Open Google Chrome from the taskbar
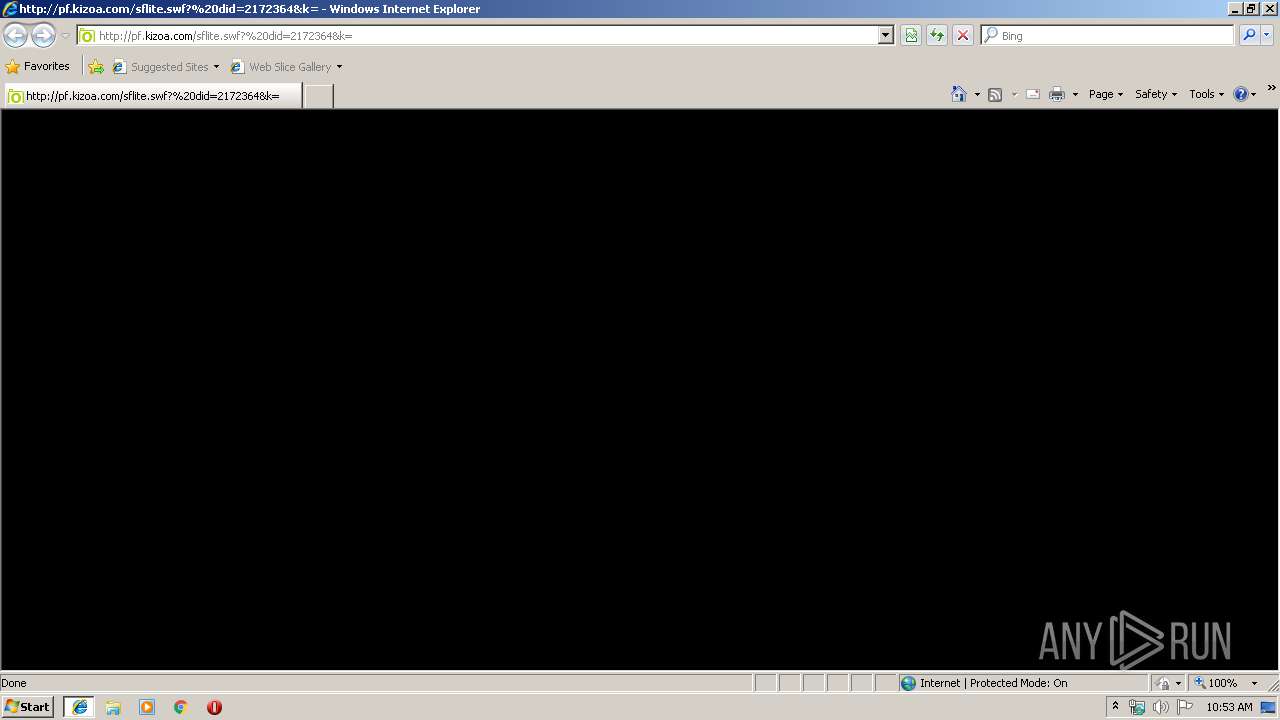 coord(181,707)
